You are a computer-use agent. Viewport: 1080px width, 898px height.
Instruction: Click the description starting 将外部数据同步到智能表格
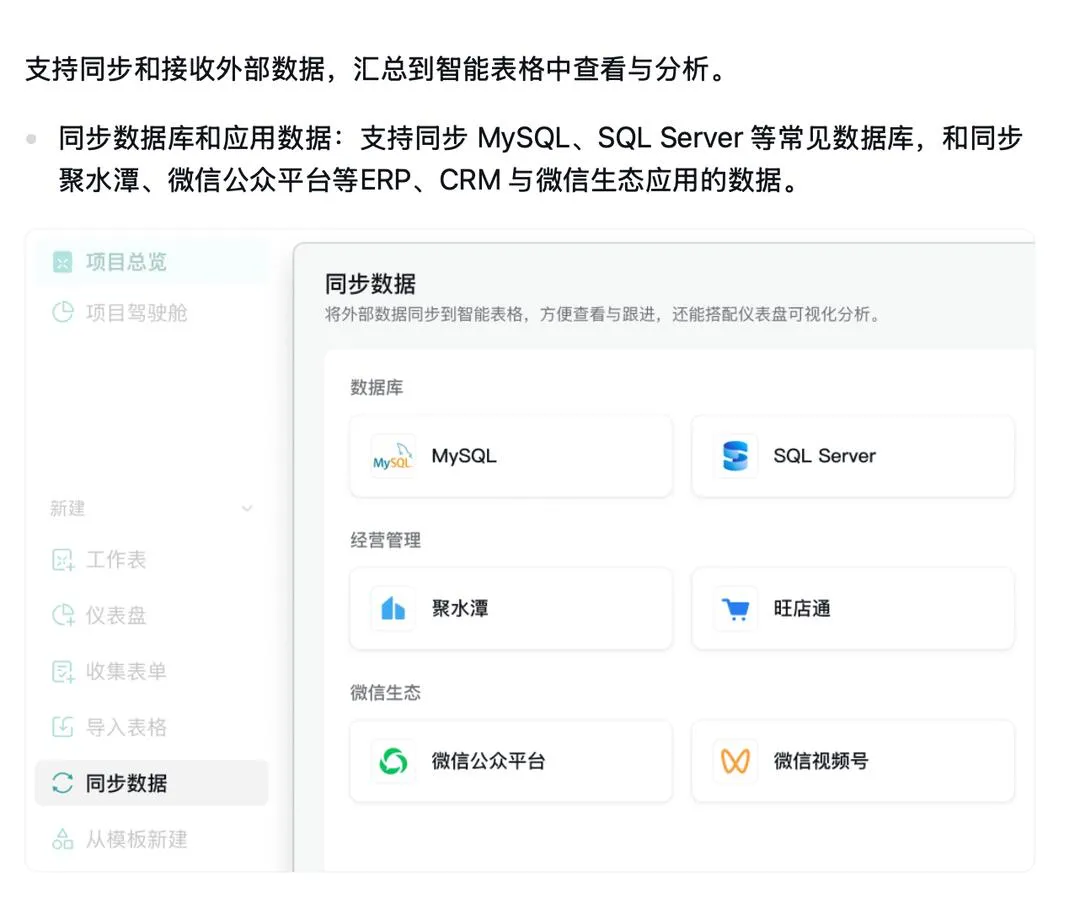[x=602, y=315]
